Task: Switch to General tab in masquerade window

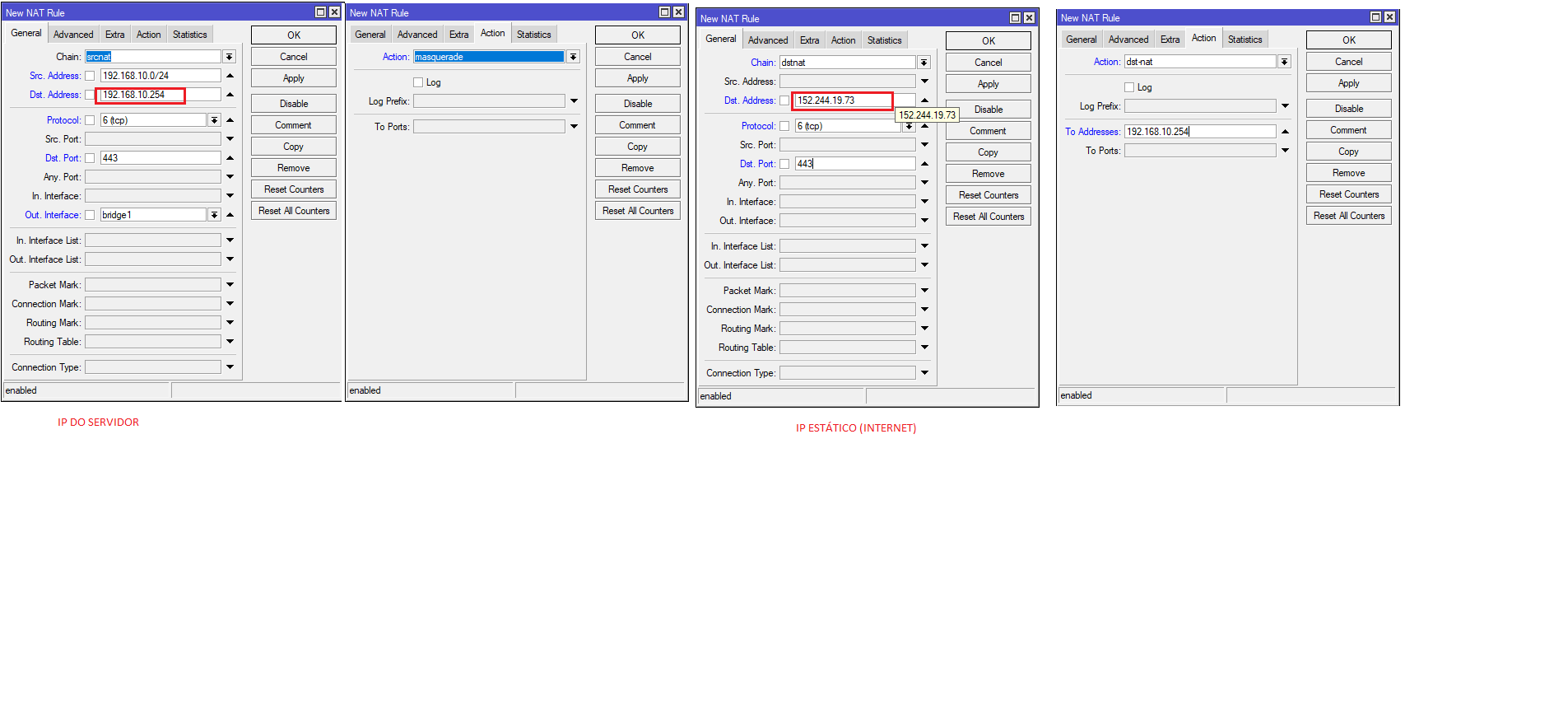Action: tap(370, 35)
